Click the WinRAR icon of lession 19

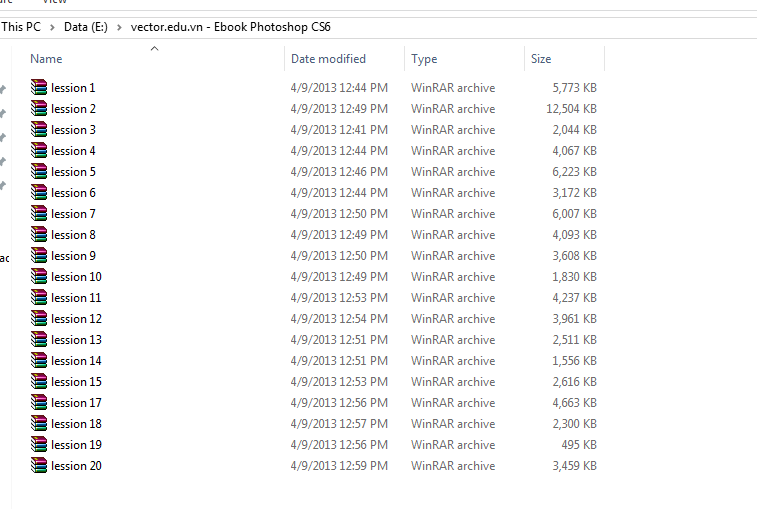39,444
